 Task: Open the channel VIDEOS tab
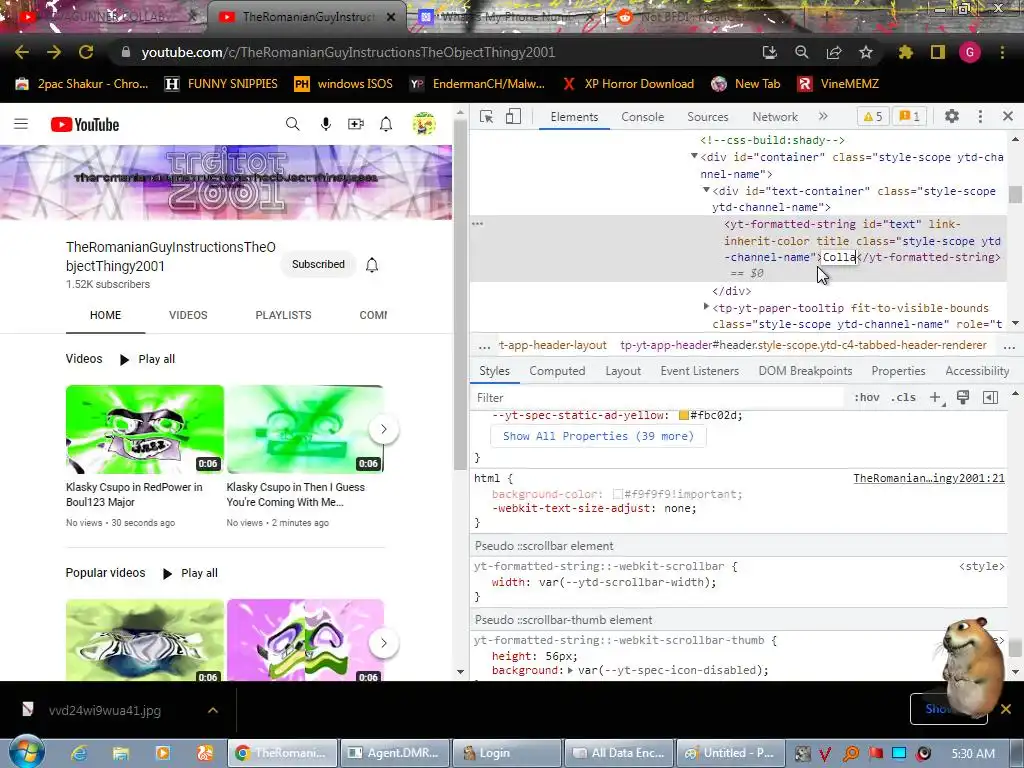coord(188,315)
